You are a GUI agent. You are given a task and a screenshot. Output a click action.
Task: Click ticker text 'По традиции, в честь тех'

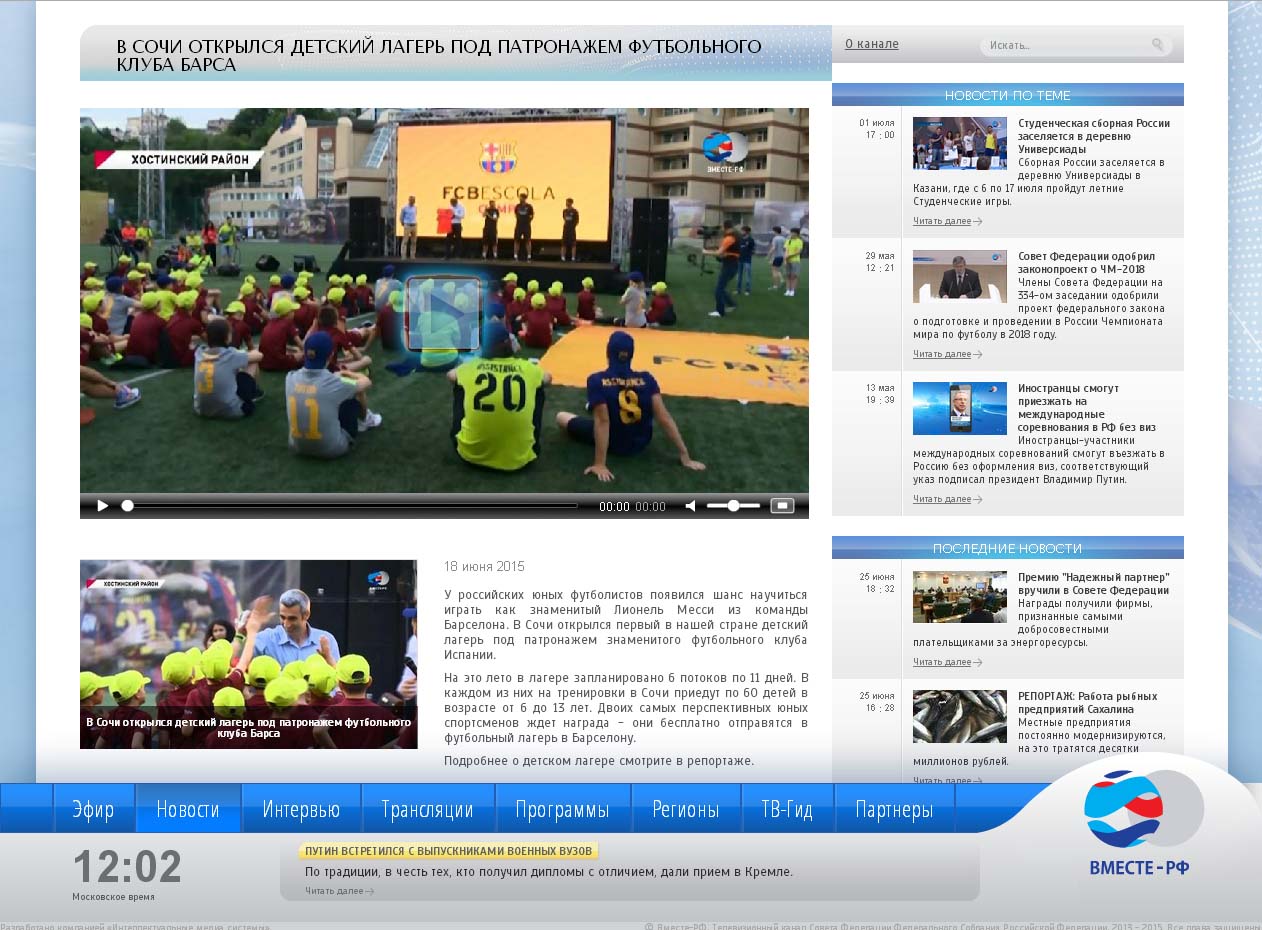tap(549, 872)
